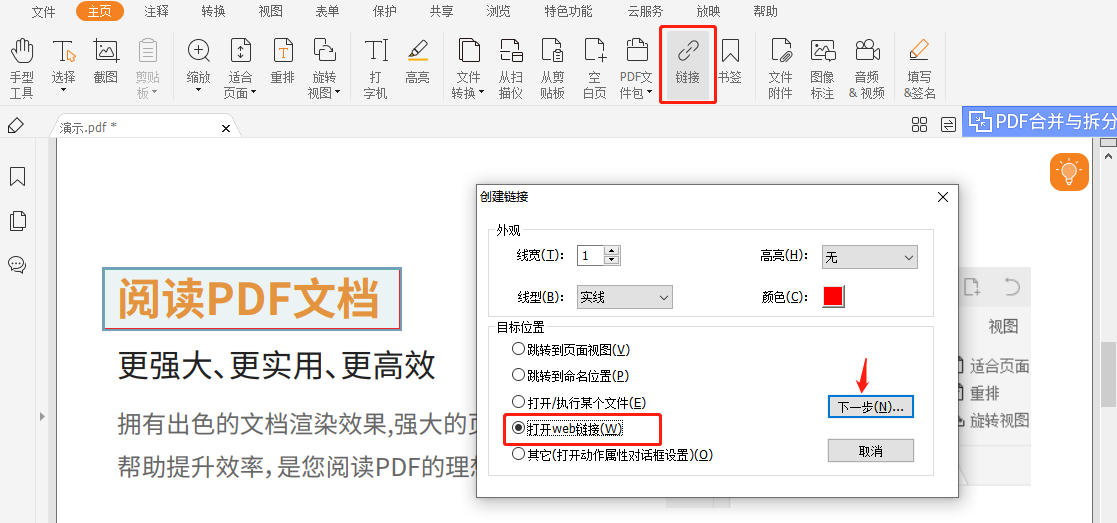This screenshot has height=523, width=1117.
Task: Select the 其它 action properties radio option
Action: (x=518, y=454)
